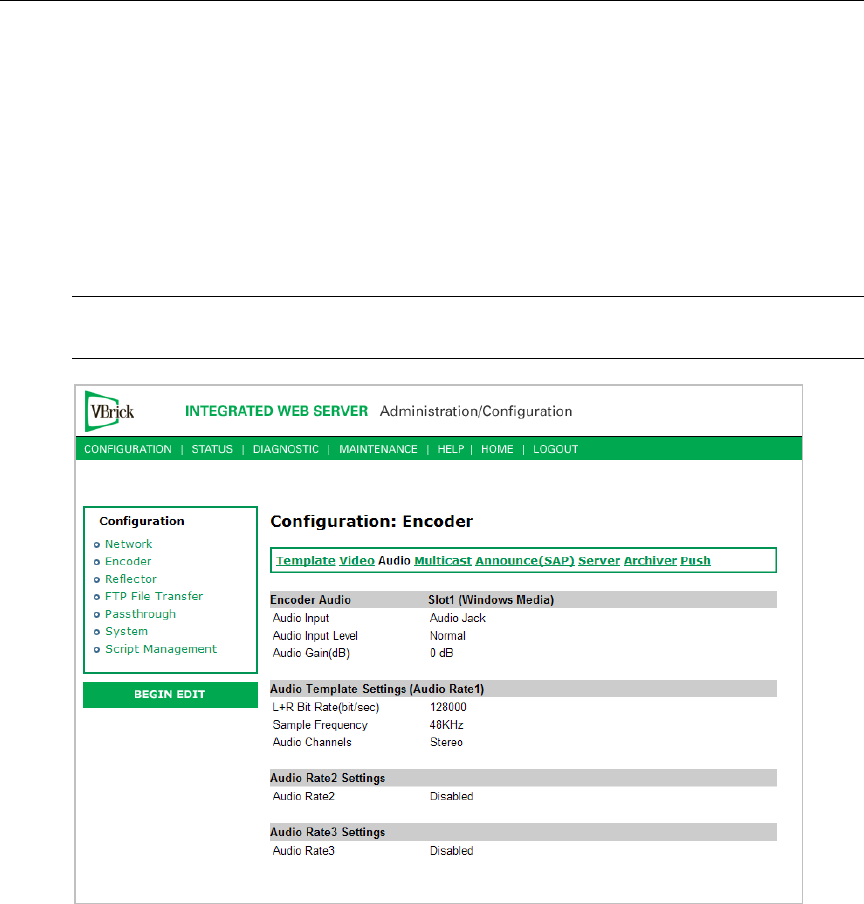Viewport: 864px width, 904px height.
Task: Click the '48KHz' sample frequency value
Action: click(447, 725)
